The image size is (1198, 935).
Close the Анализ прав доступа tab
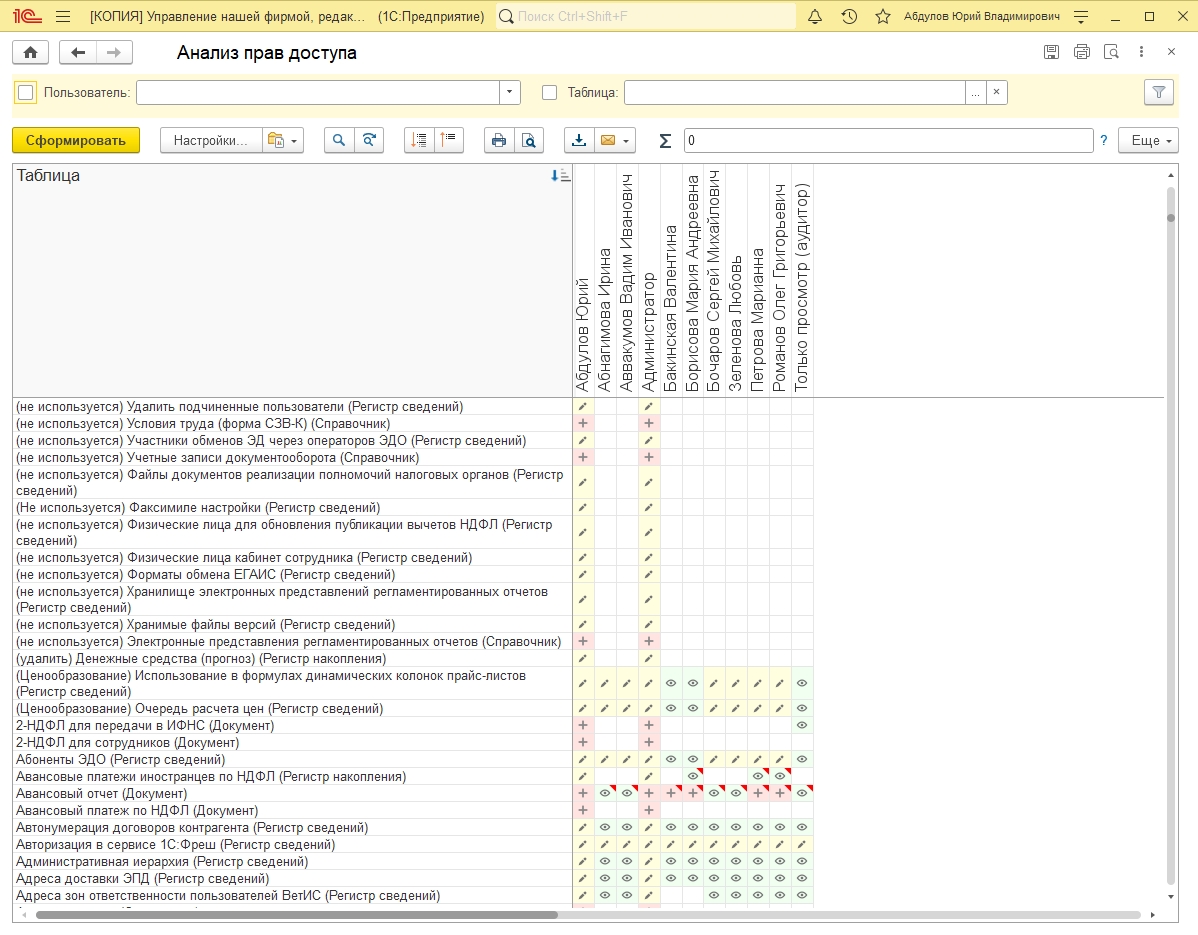point(1171,52)
